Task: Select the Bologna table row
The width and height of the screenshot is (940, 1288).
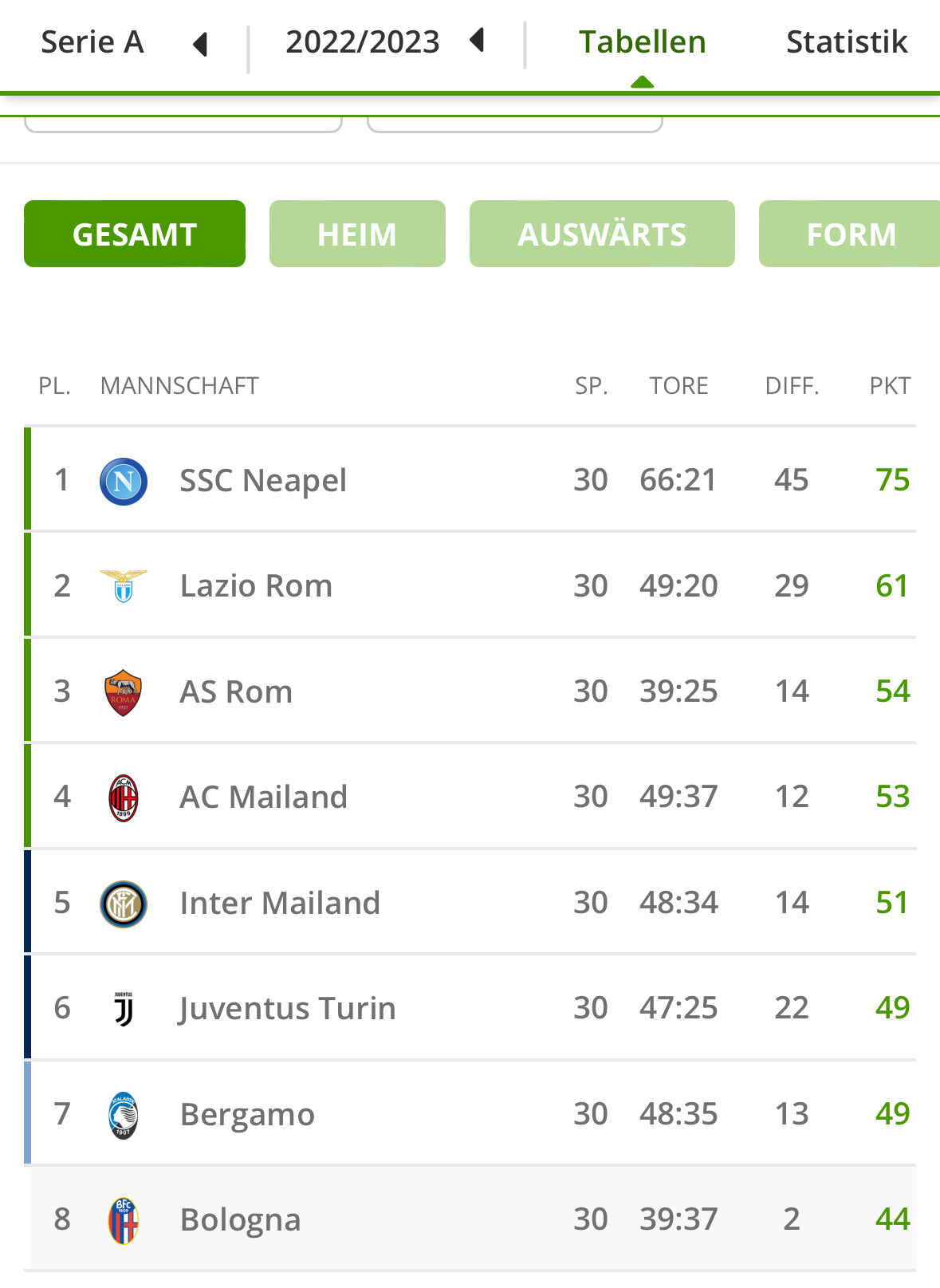Action: point(470,1219)
